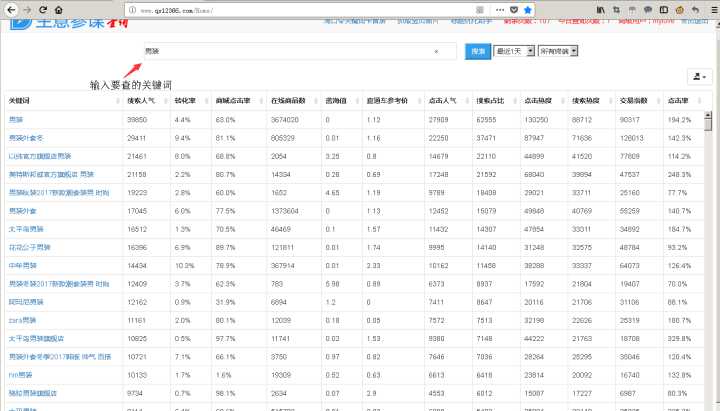
Task: Clear keyword with the x icon
Action: point(436,51)
